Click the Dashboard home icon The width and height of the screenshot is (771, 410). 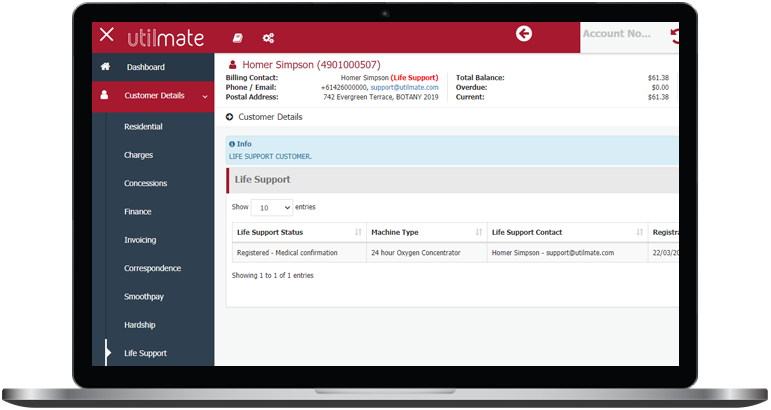(106, 67)
